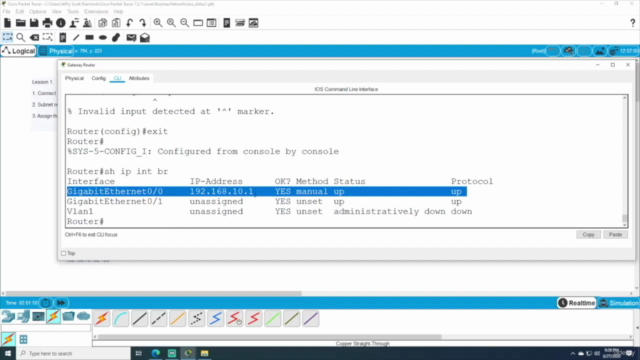Choose the Copper Straight-Through solid black cable
The image size is (640, 360).
pos(140,318)
